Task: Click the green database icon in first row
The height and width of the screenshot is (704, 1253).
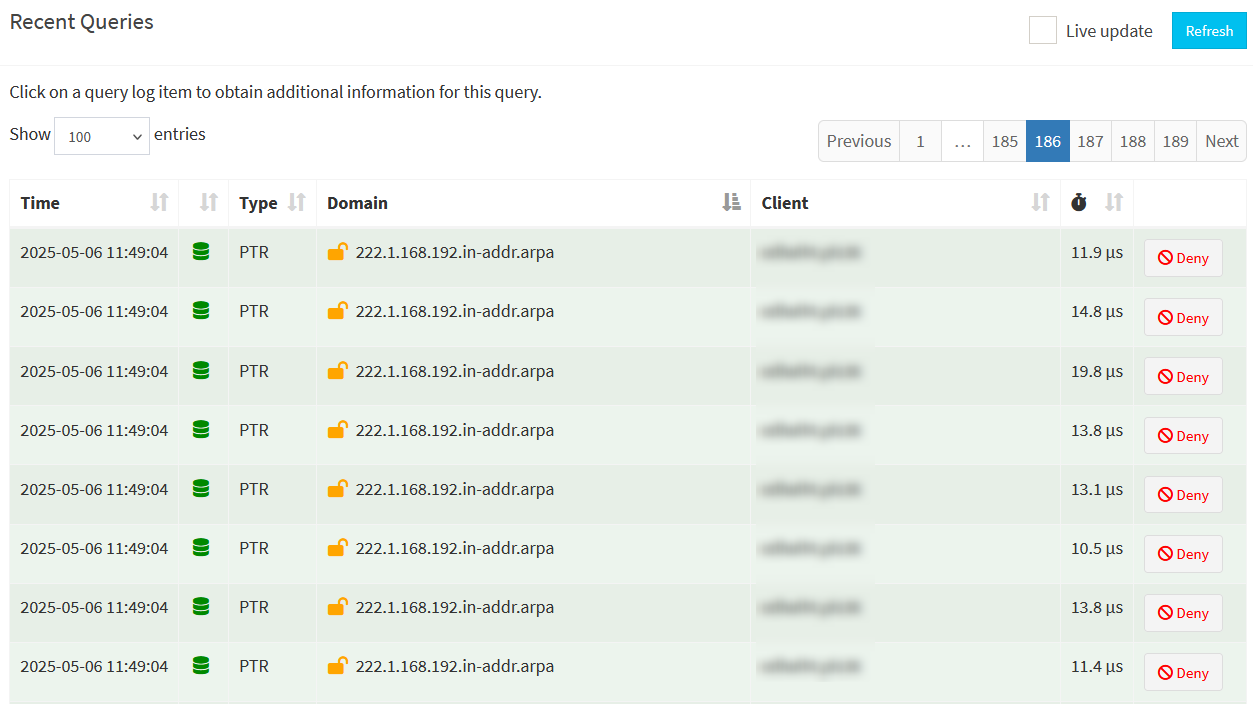Action: pos(201,252)
